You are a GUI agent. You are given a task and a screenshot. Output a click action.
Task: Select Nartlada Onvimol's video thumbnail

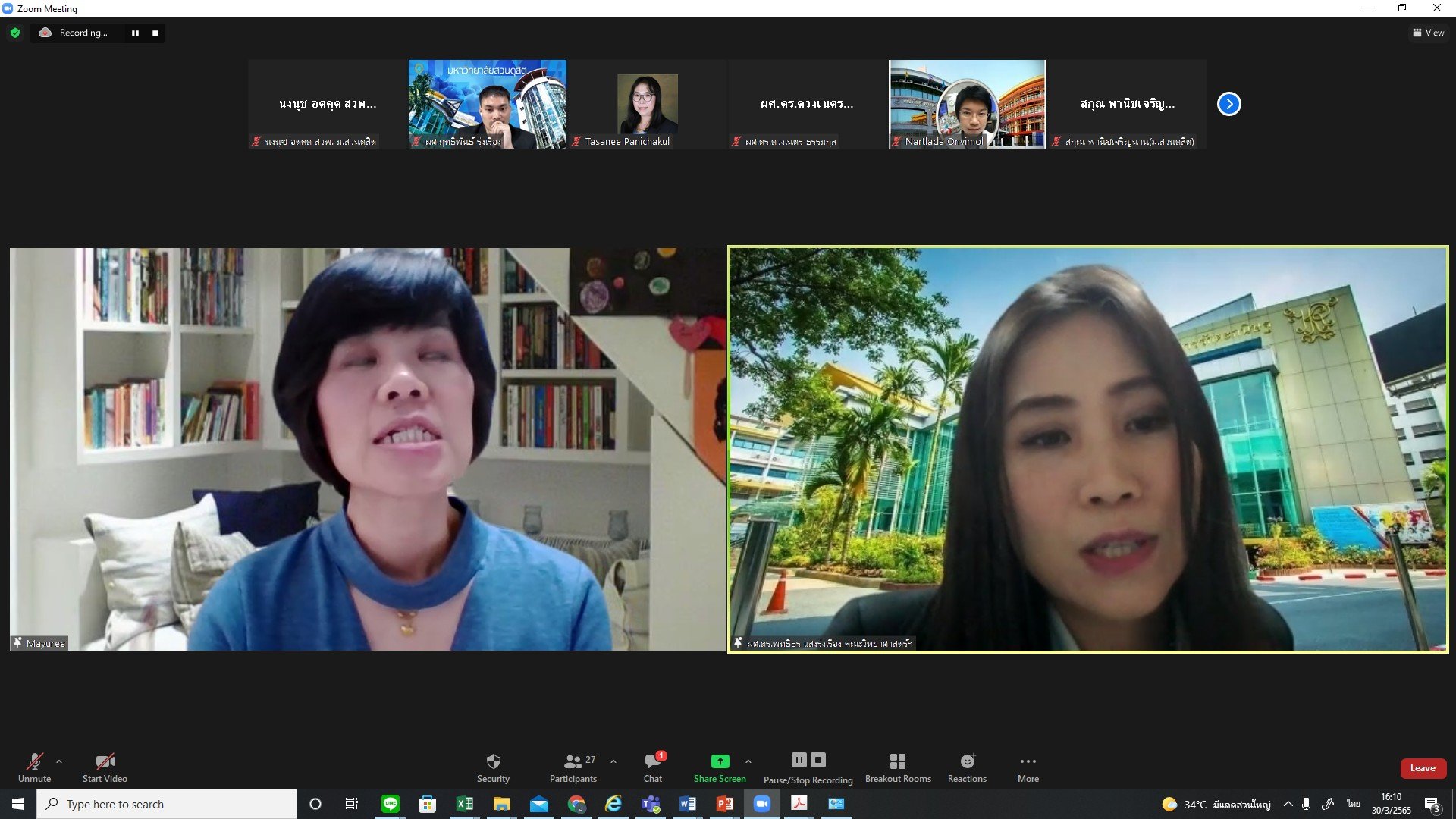(967, 104)
